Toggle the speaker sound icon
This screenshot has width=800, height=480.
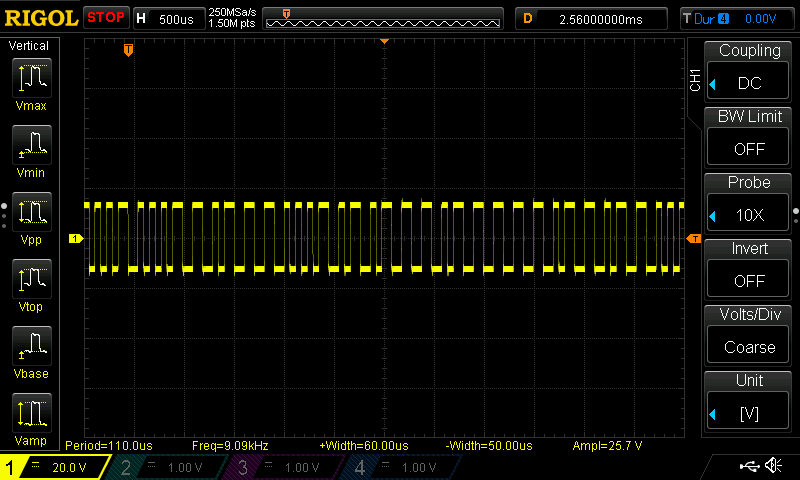tap(773, 466)
